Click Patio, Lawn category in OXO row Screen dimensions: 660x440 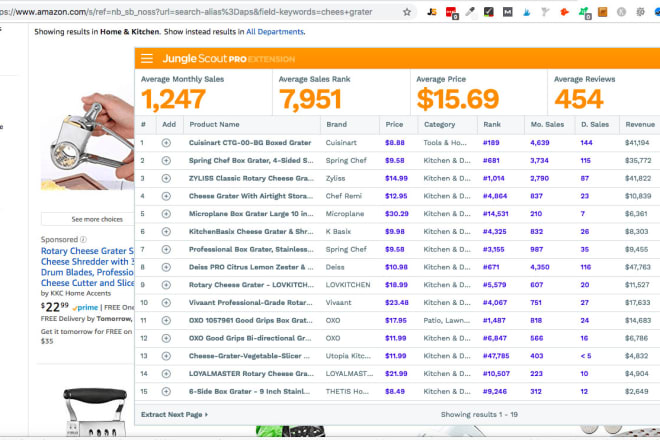tap(447, 320)
